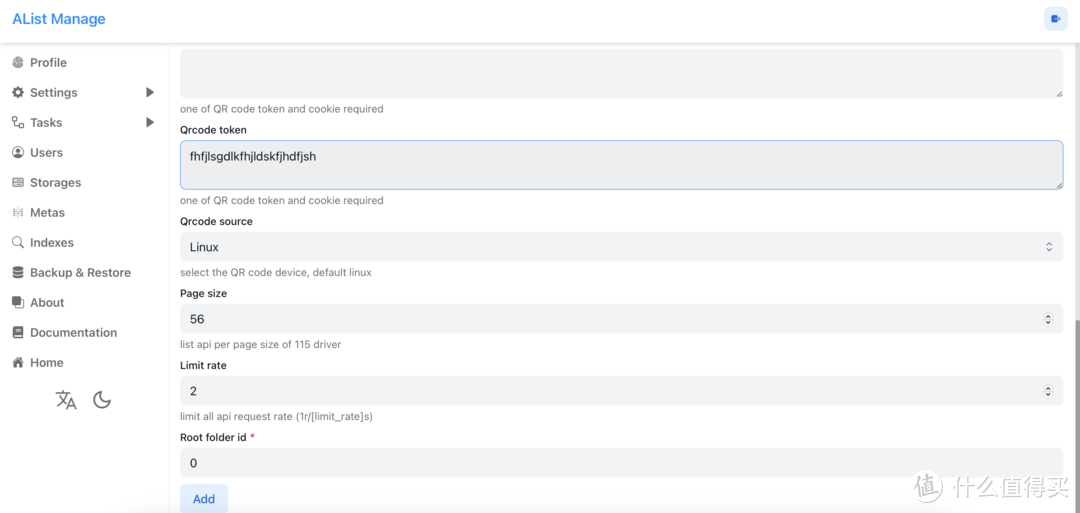
Task: Open the Users menu item
Action: click(x=46, y=153)
